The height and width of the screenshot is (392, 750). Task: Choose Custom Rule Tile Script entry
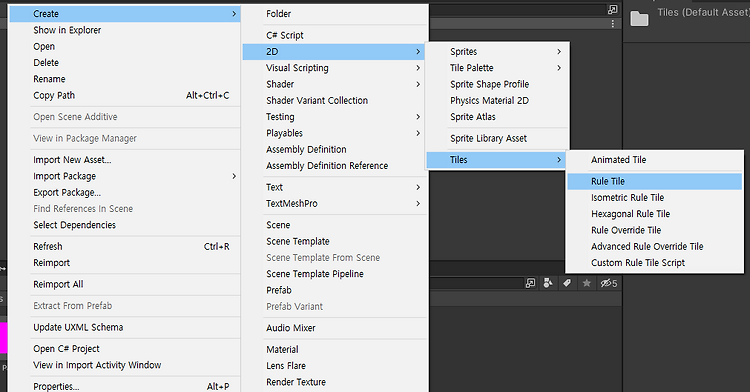point(654,262)
